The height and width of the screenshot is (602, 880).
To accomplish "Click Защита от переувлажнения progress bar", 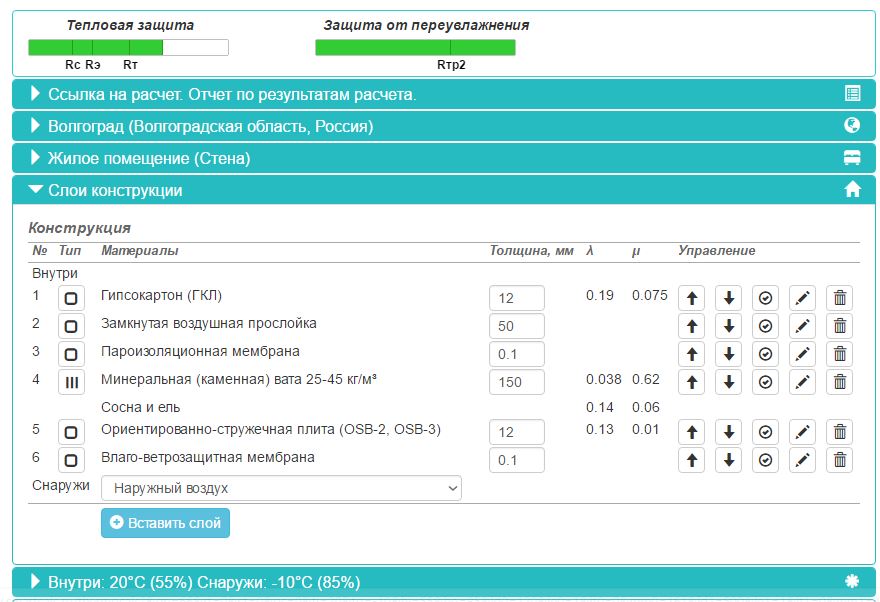I will point(415,47).
